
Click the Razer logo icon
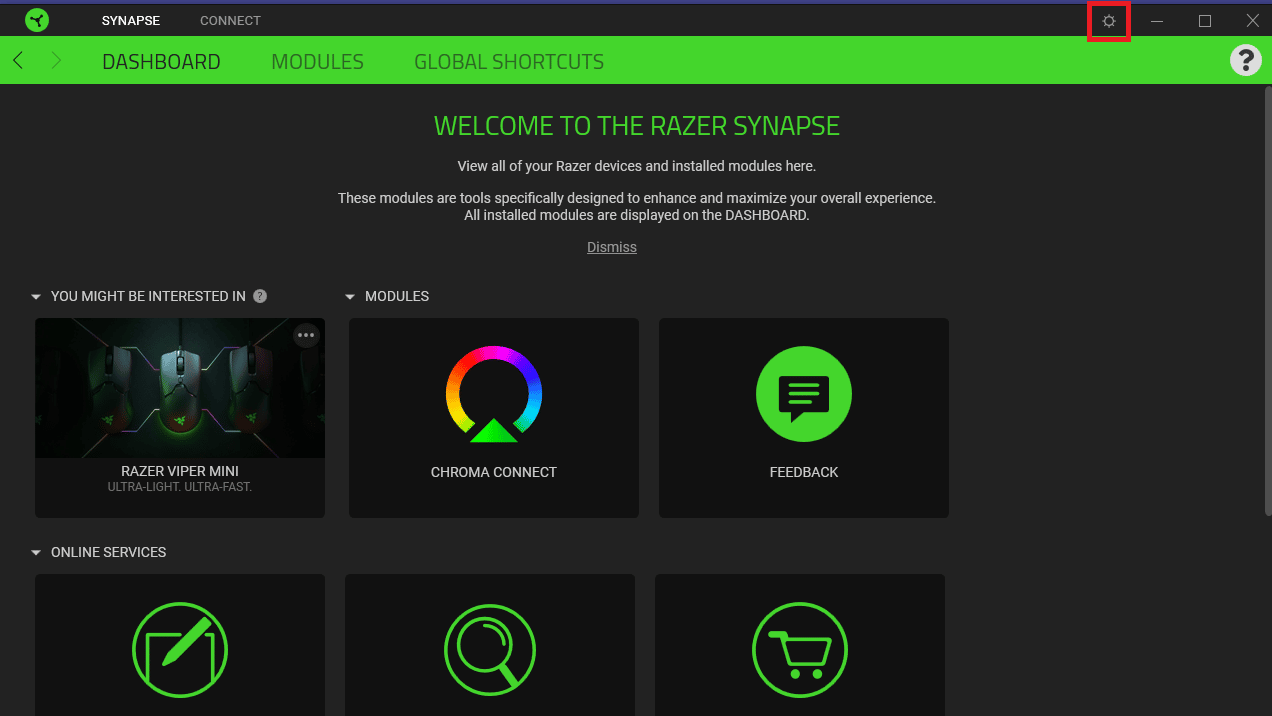[37, 20]
